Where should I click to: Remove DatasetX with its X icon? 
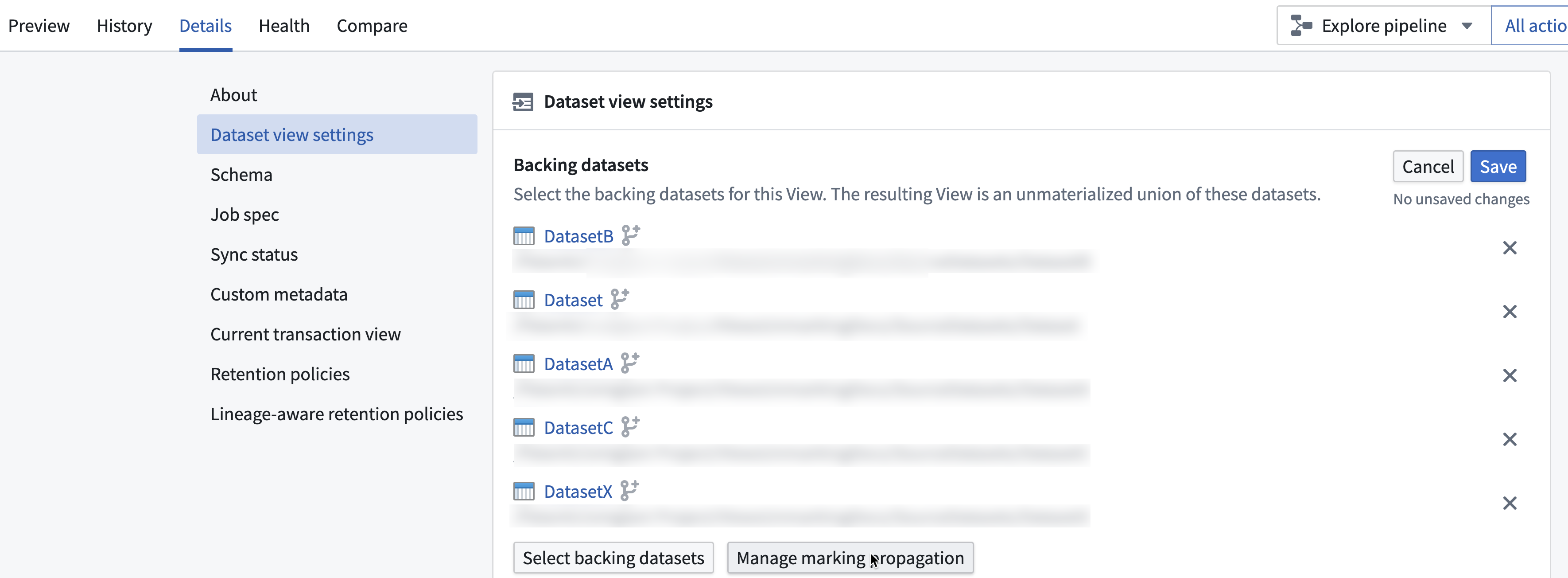coord(1509,503)
